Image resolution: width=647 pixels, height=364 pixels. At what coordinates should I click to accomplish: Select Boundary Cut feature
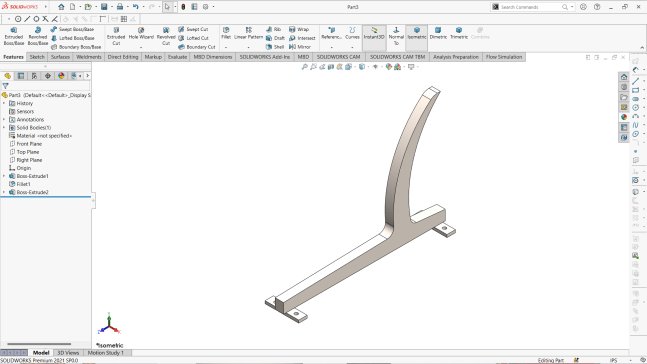[x=196, y=47]
